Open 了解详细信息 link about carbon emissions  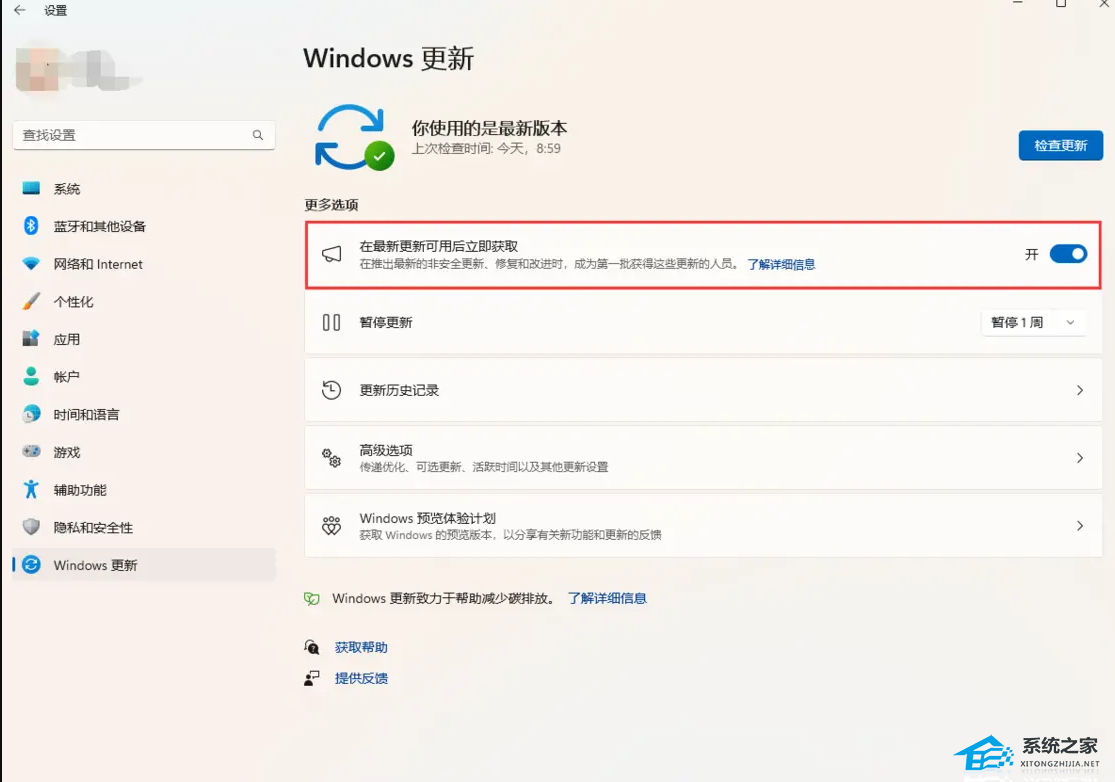[607, 599]
